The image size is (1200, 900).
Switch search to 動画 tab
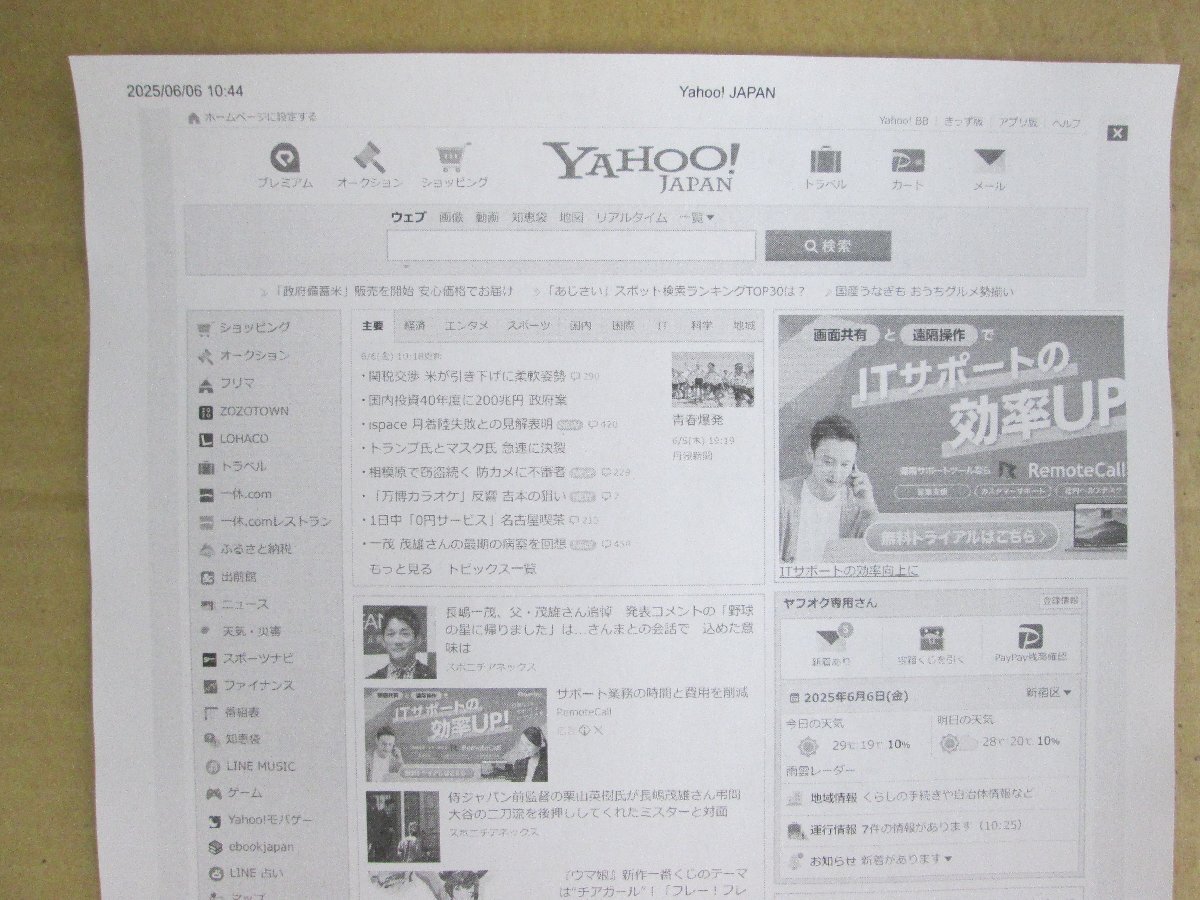click(487, 217)
